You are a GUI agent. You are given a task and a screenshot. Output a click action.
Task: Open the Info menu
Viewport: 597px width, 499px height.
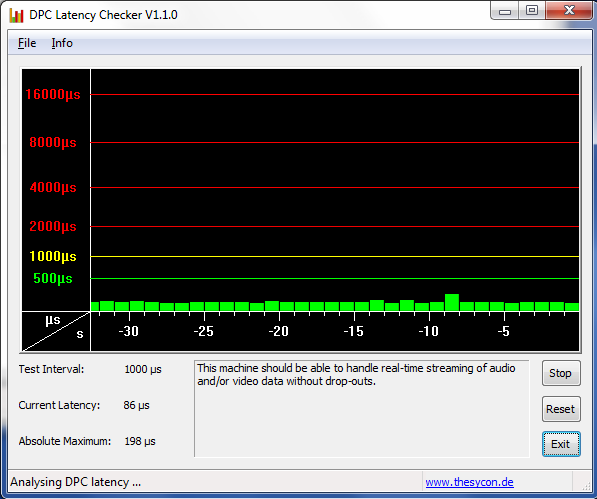pyautogui.click(x=62, y=43)
